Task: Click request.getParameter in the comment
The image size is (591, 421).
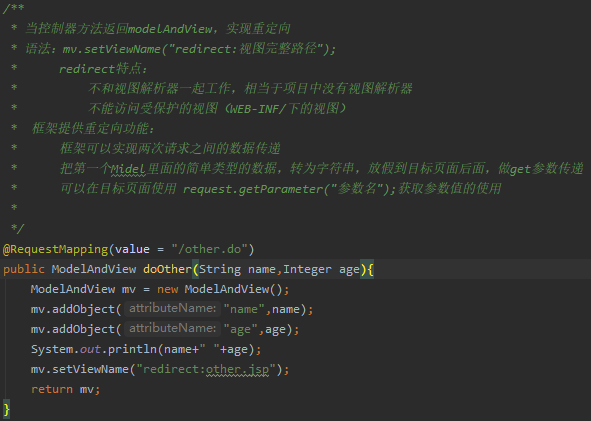Action: click(253, 189)
